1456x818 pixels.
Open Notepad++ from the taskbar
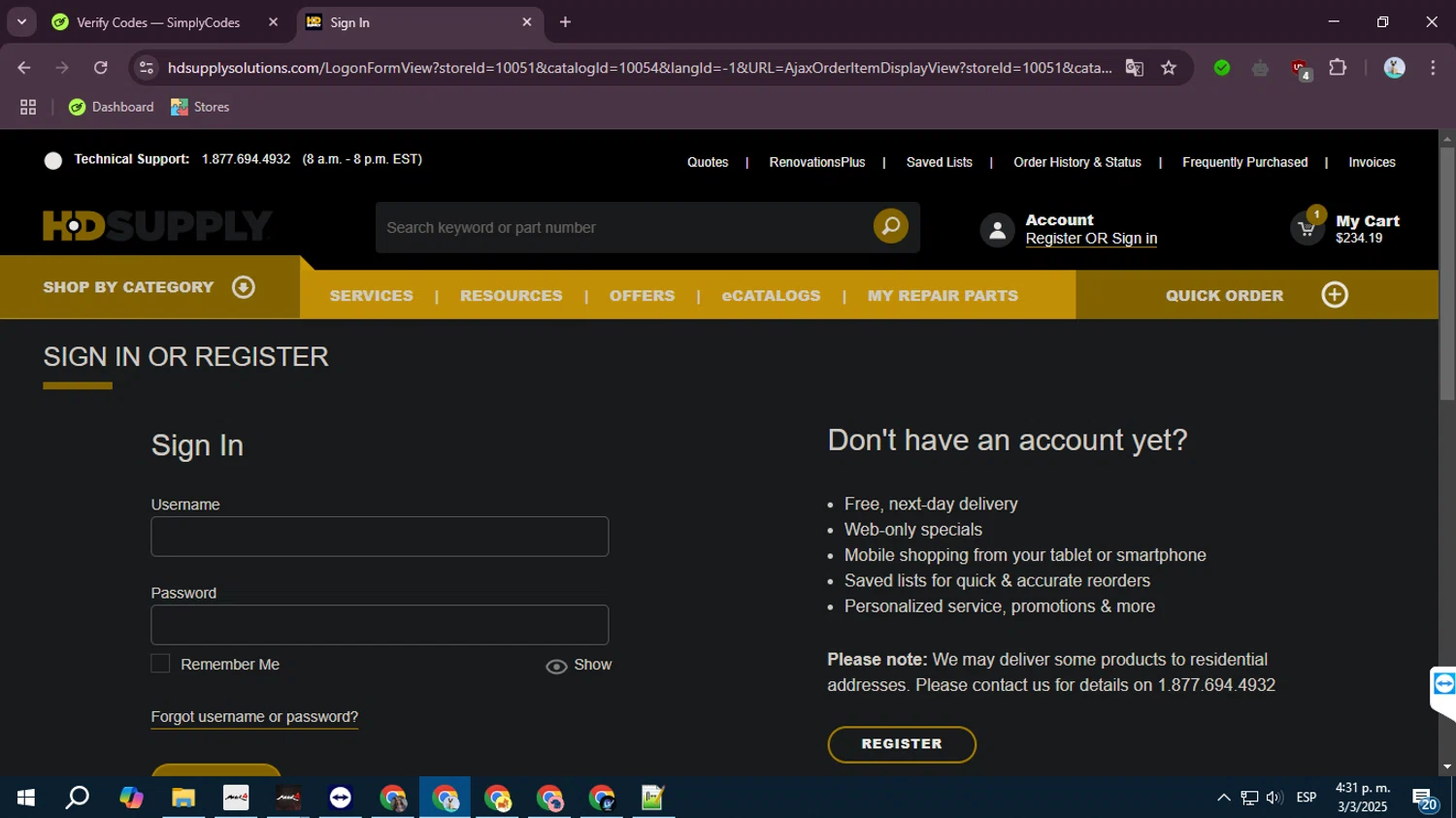(653, 798)
